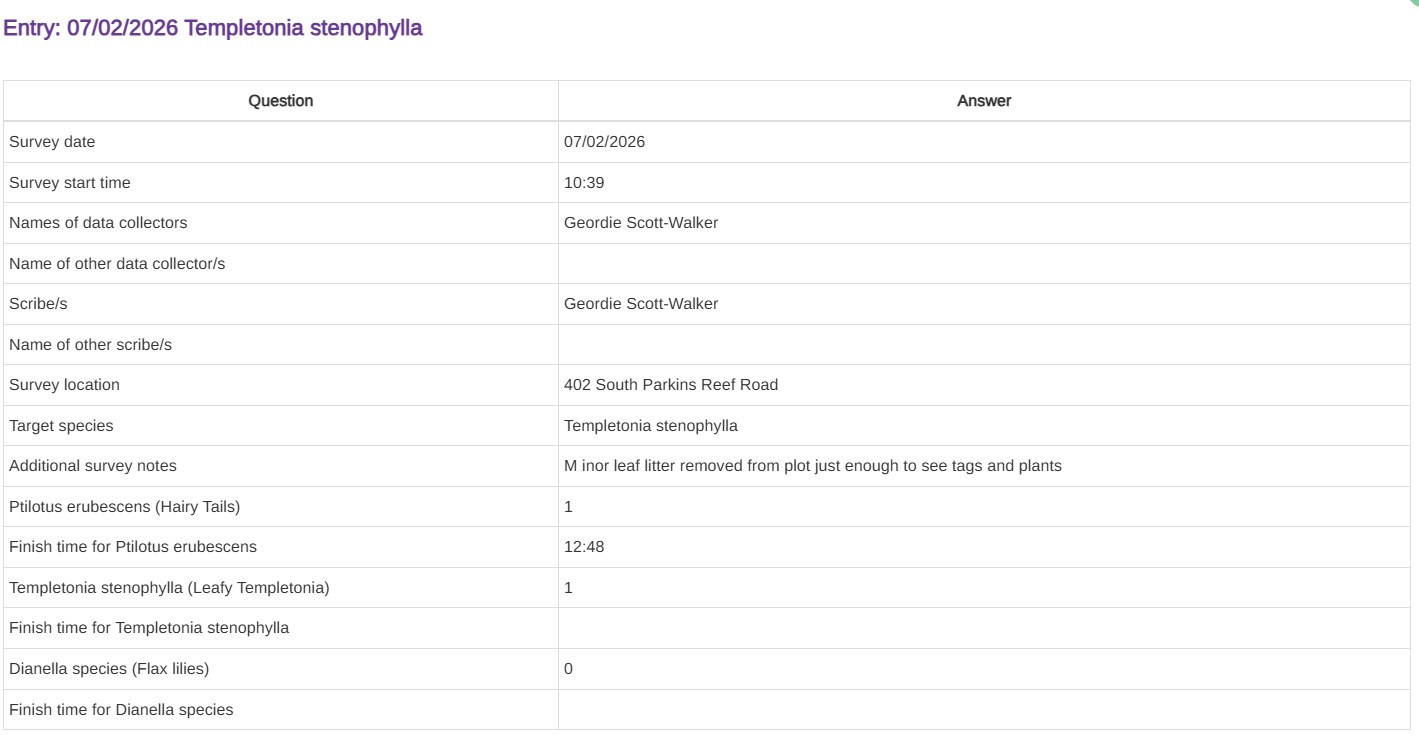Click the Answer column header

click(x=984, y=101)
